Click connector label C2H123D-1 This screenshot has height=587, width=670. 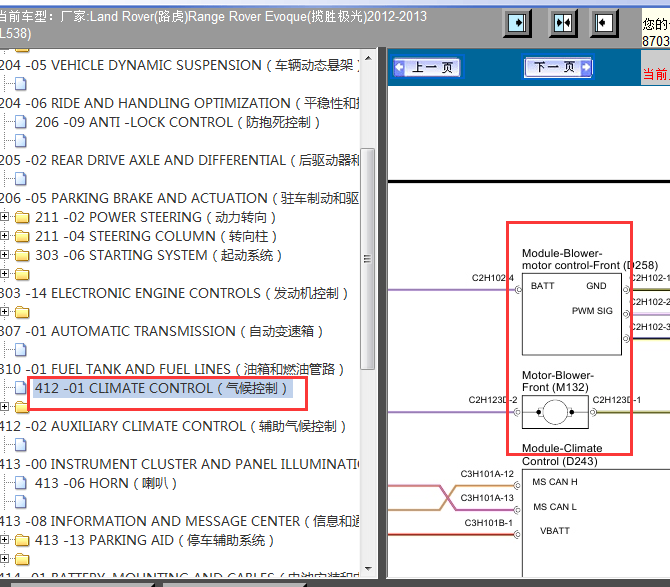(x=617, y=400)
